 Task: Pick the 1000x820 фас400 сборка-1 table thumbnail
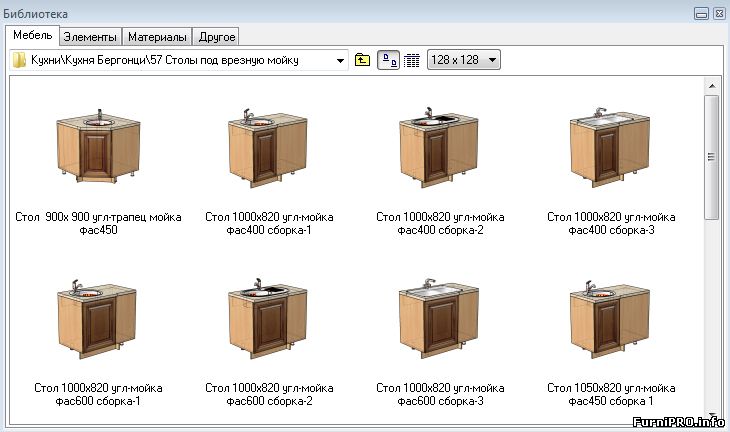(268, 146)
